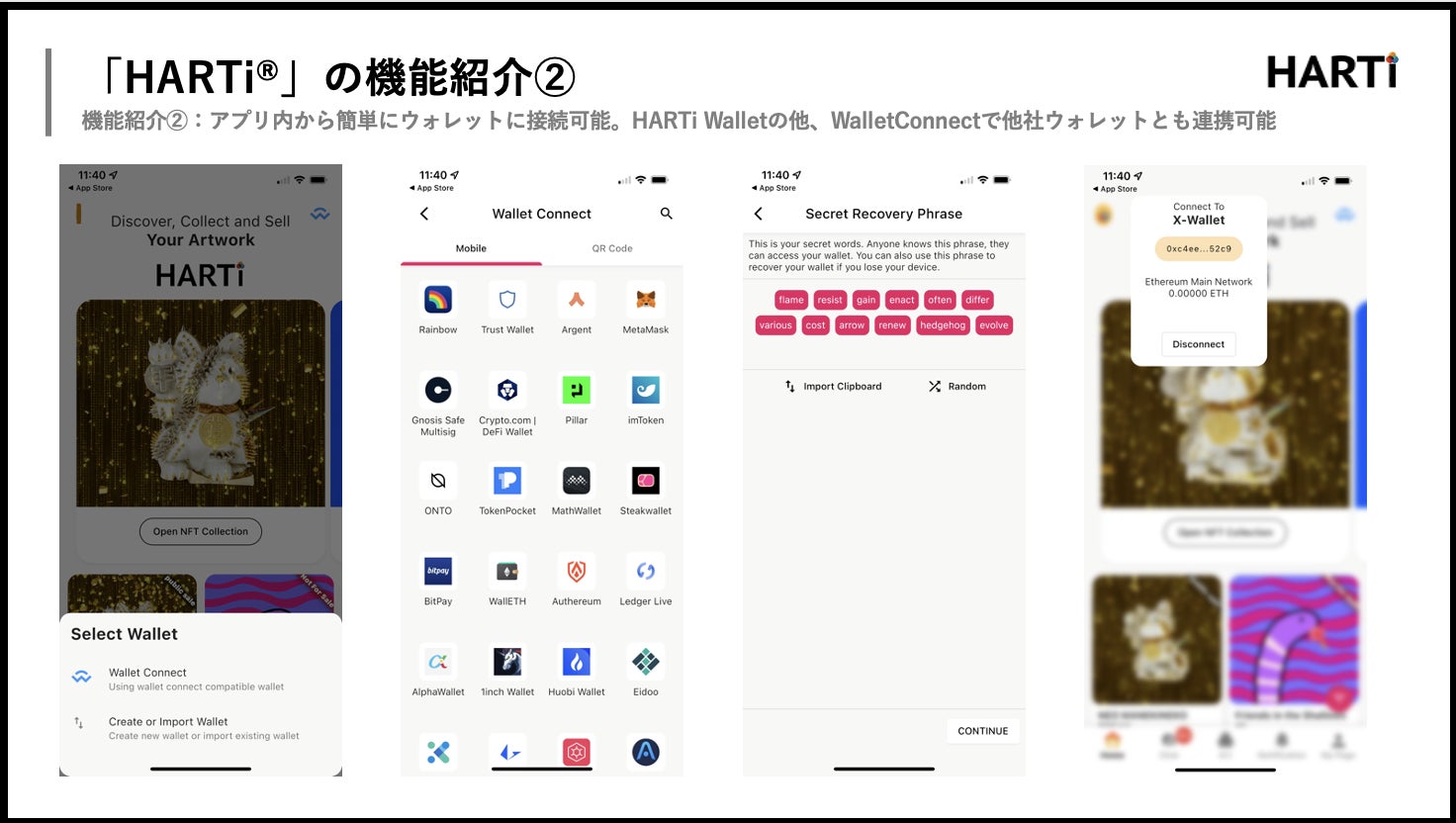This screenshot has height=823, width=1456.
Task: Choose the MathWallet icon
Action: 577,481
